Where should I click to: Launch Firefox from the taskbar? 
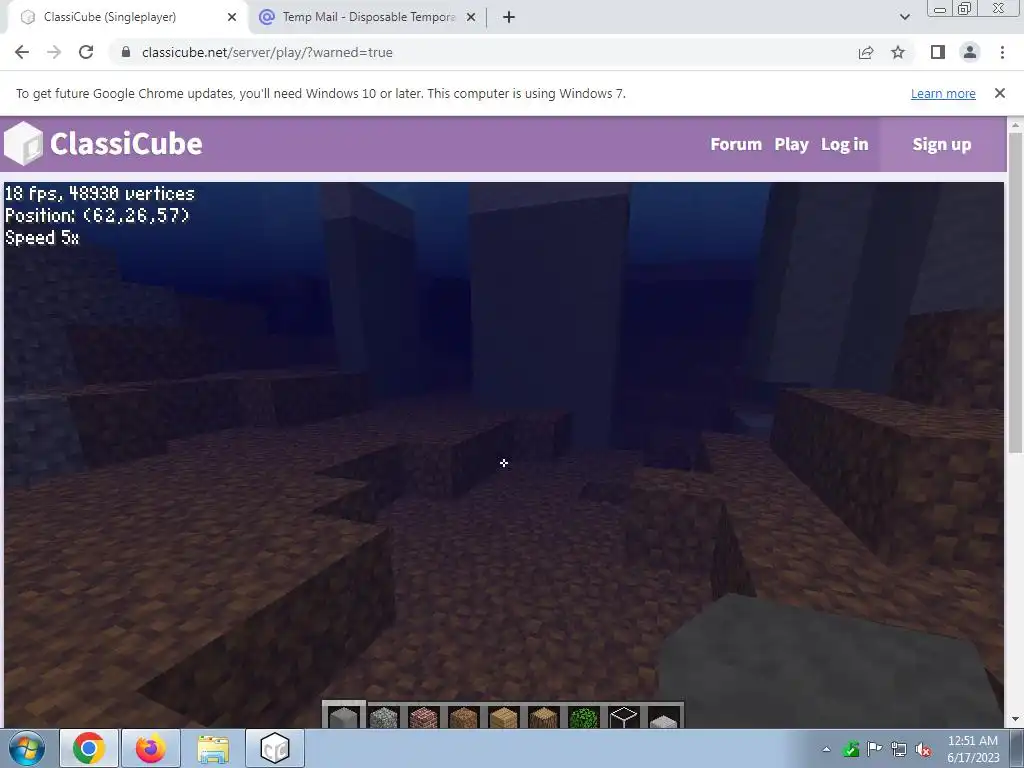pyautogui.click(x=151, y=748)
